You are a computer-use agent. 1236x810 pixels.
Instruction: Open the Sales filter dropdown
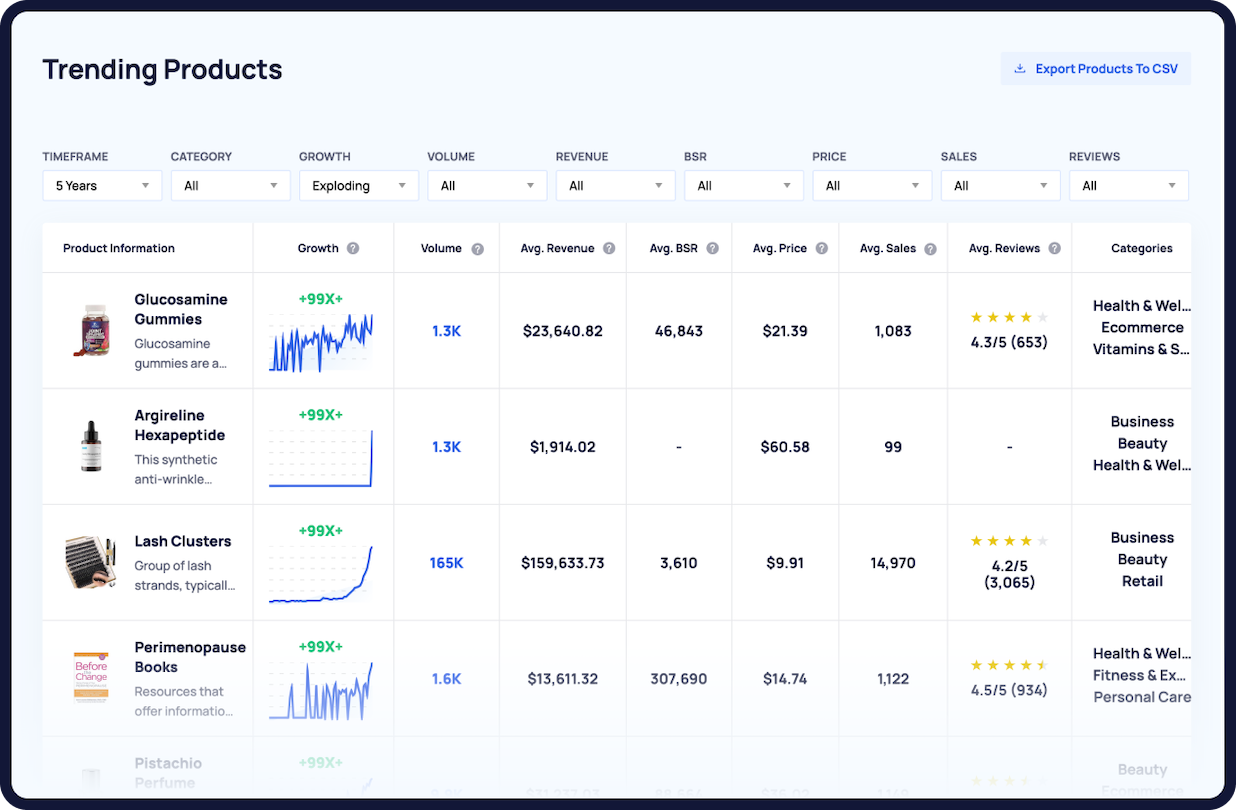(1000, 186)
